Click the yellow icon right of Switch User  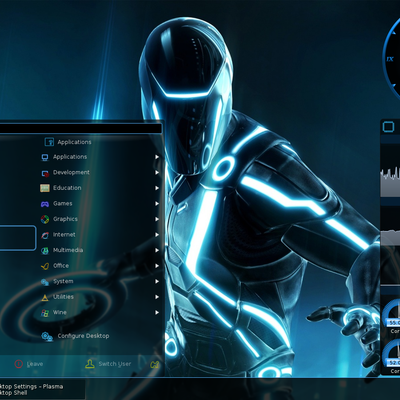(154, 364)
